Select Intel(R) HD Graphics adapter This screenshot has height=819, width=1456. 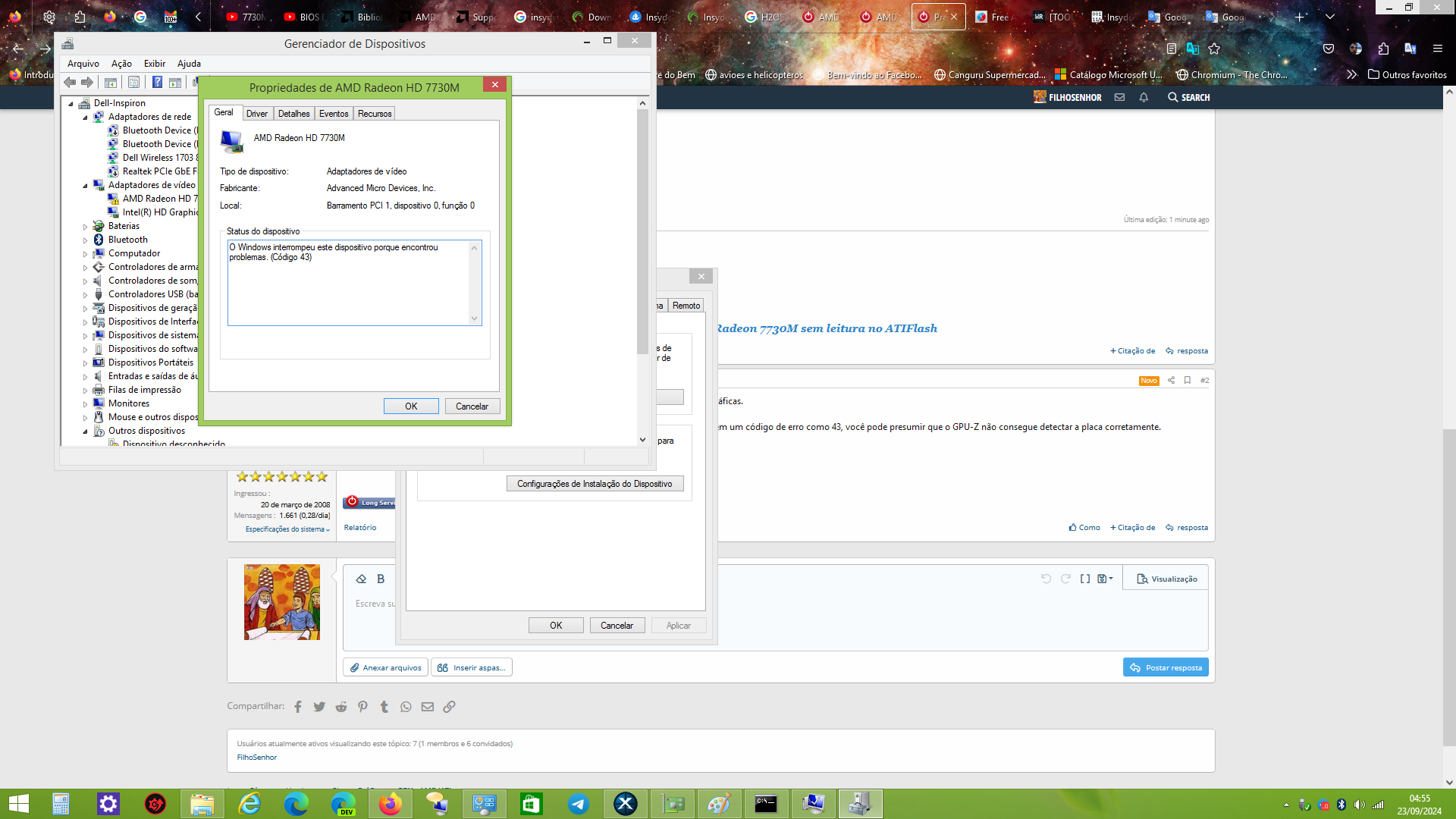(160, 212)
